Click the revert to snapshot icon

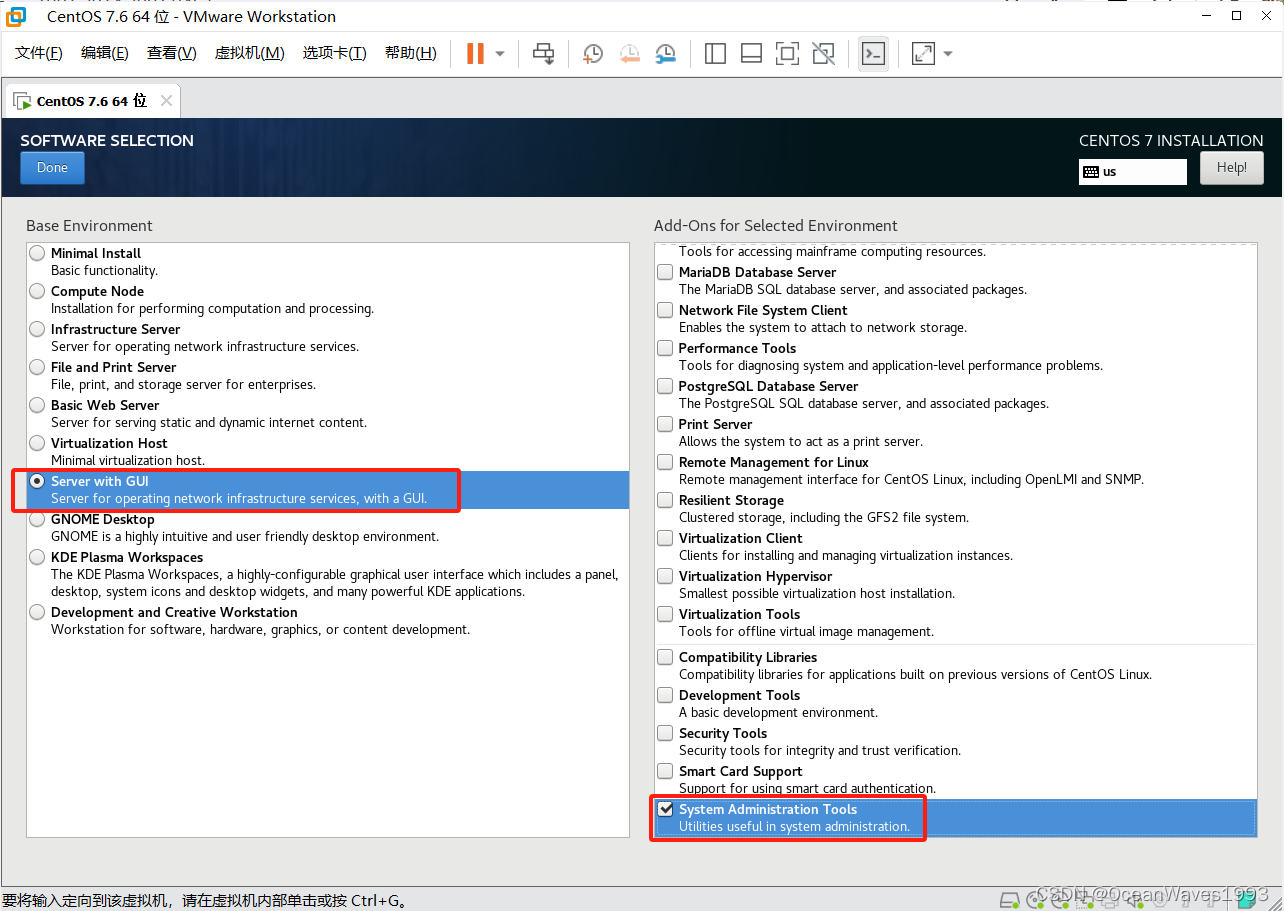[x=629, y=53]
